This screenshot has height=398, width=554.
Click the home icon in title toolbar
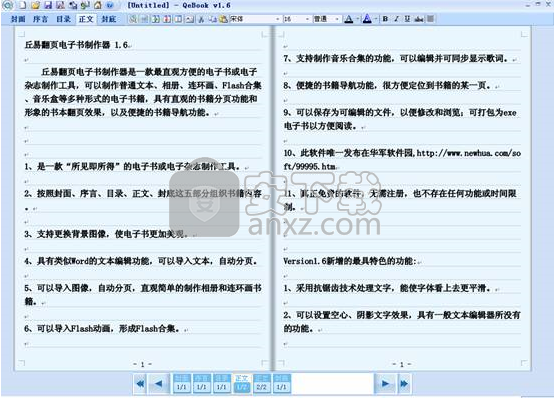point(98,5)
